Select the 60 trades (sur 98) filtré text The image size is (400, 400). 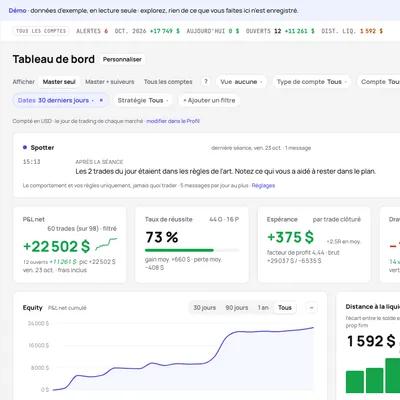(82, 229)
